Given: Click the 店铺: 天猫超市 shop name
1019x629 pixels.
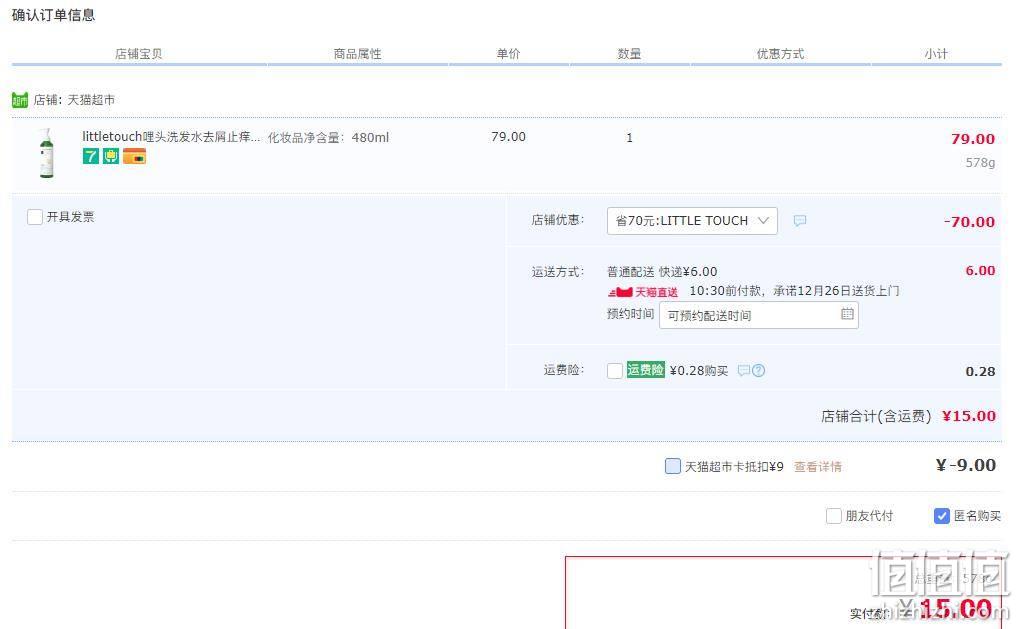Looking at the screenshot, I should click(74, 100).
